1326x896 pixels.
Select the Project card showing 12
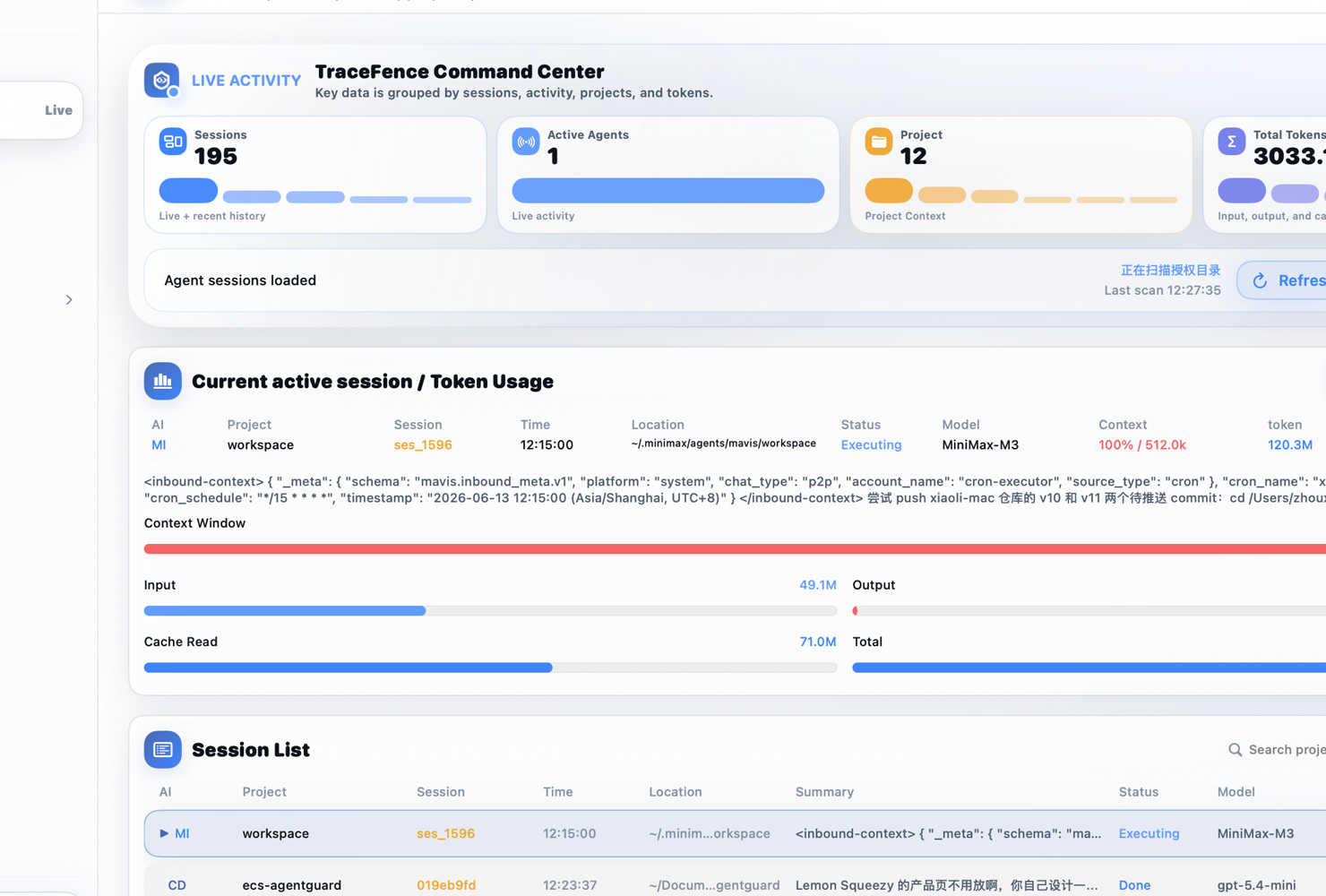1021,175
